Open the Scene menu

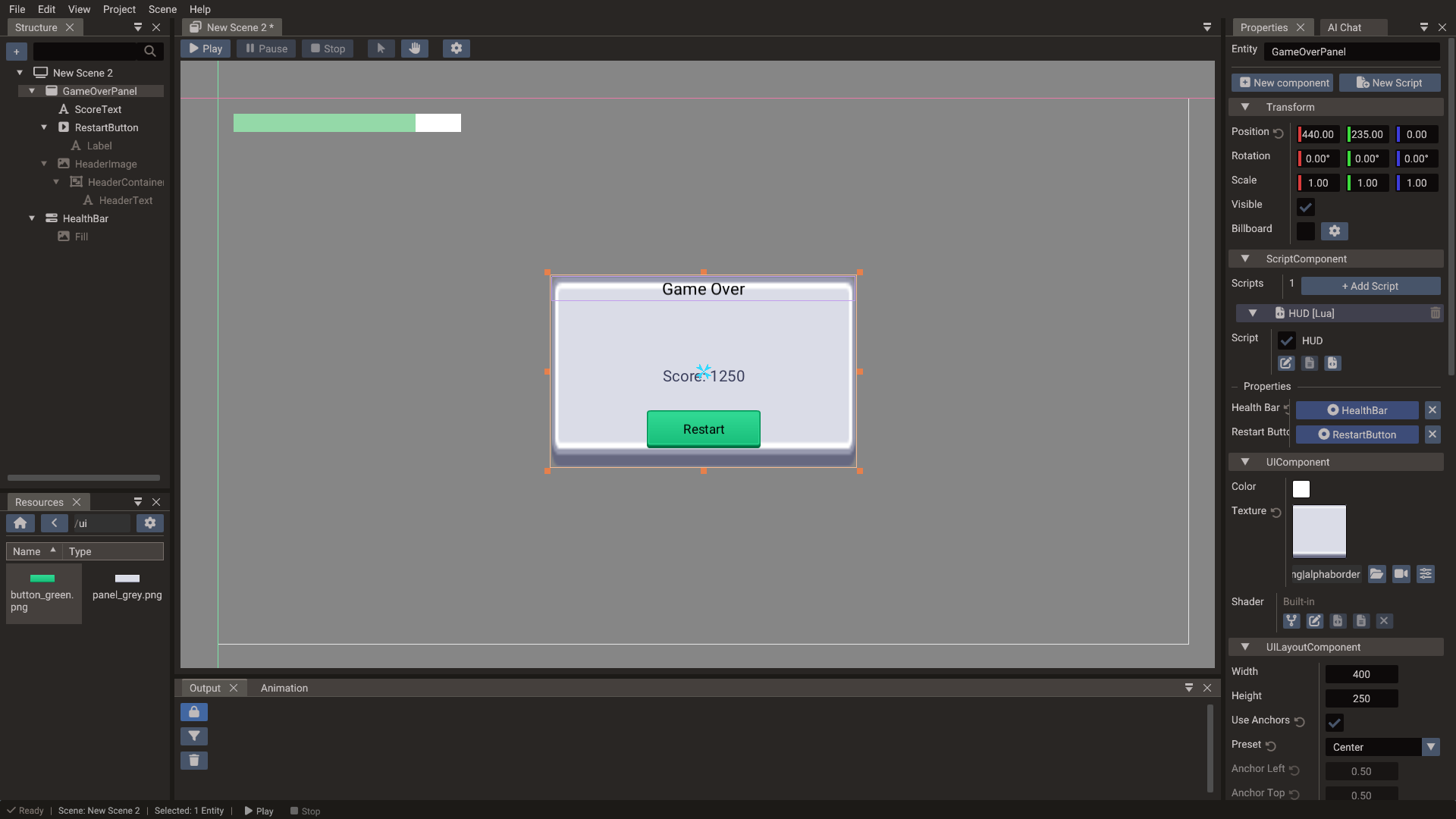coord(162,9)
